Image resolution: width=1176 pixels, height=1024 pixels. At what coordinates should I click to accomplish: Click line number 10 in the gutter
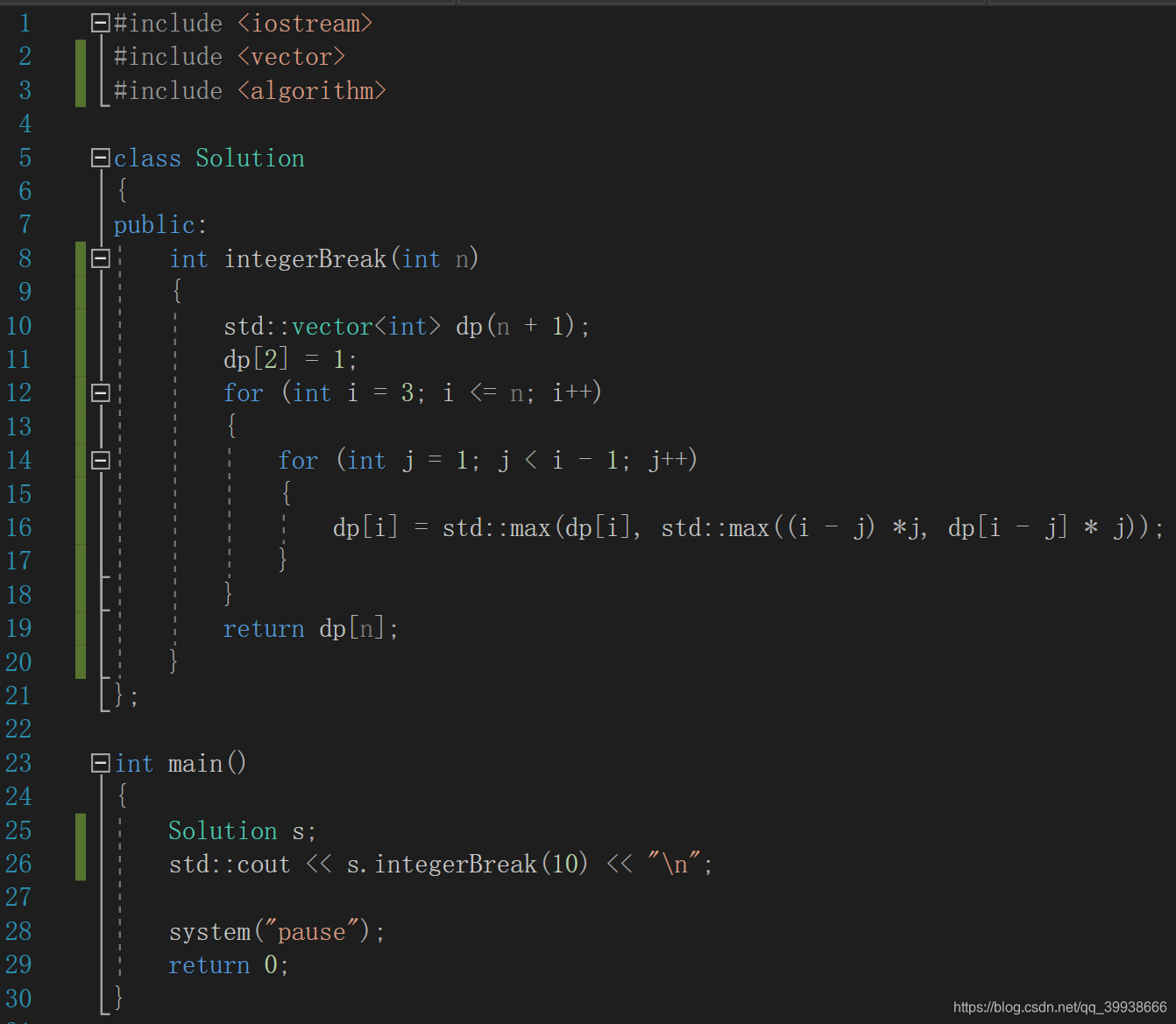click(x=18, y=326)
